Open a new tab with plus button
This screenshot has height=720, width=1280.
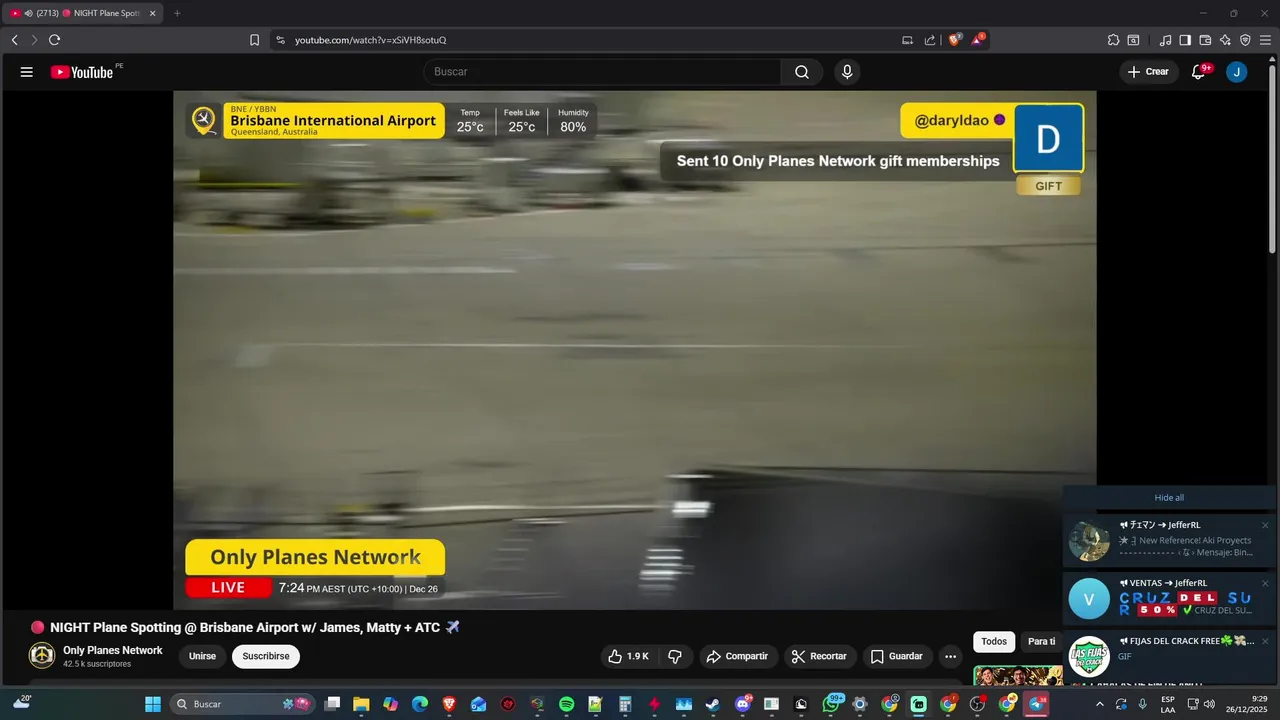(177, 13)
